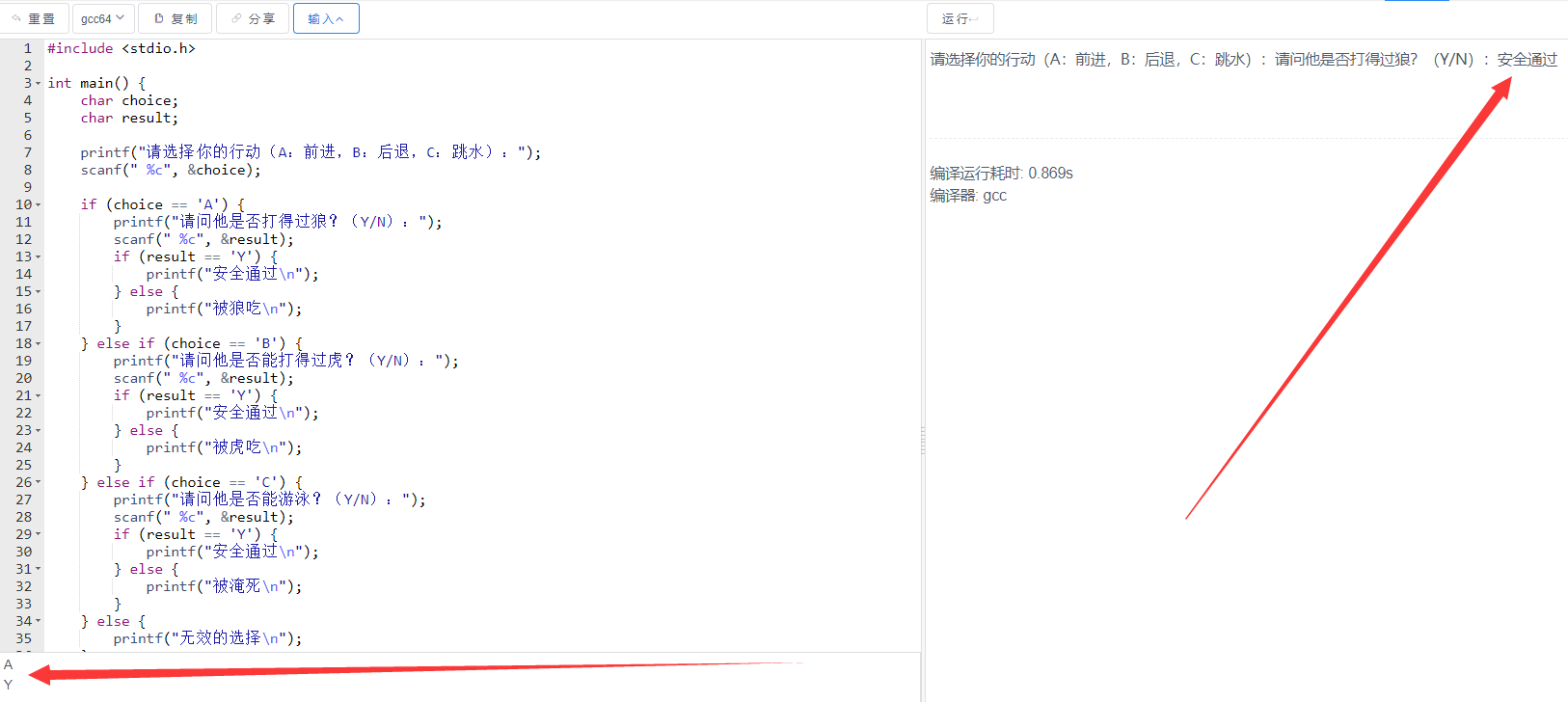Viewport: 1568px width, 702px height.
Task: Collapse the fold arrow at line 26
Action: 39,482
